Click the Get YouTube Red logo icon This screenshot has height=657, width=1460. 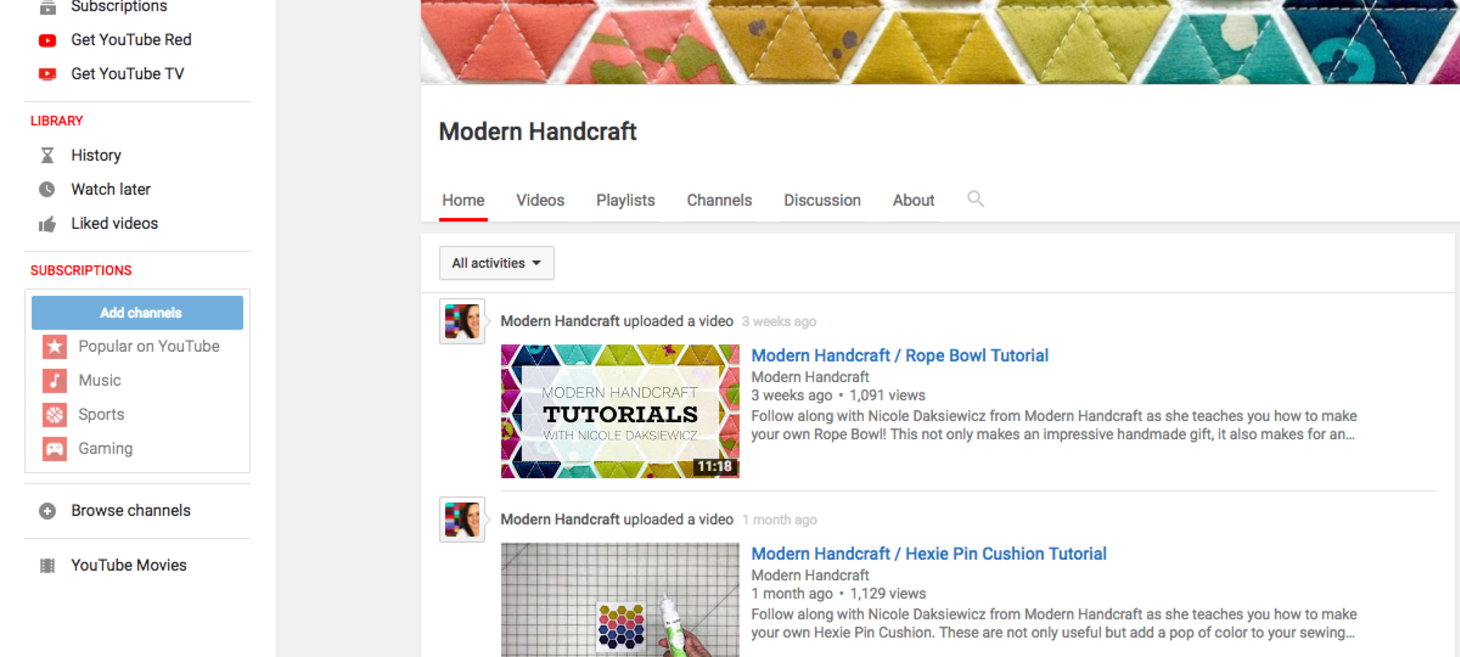tap(47, 40)
